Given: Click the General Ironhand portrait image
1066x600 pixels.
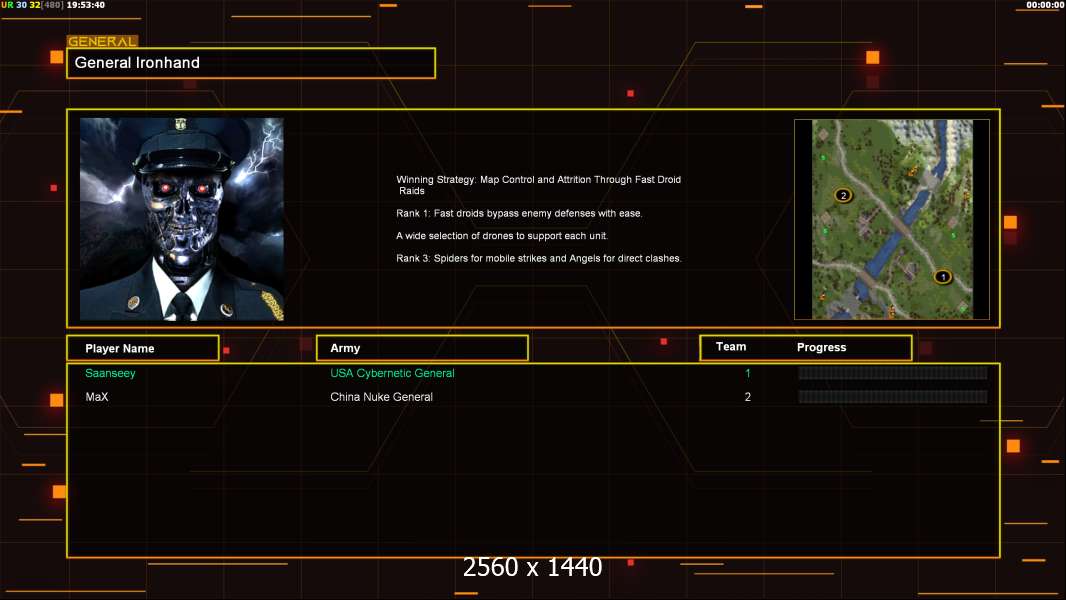Looking at the screenshot, I should 182,219.
